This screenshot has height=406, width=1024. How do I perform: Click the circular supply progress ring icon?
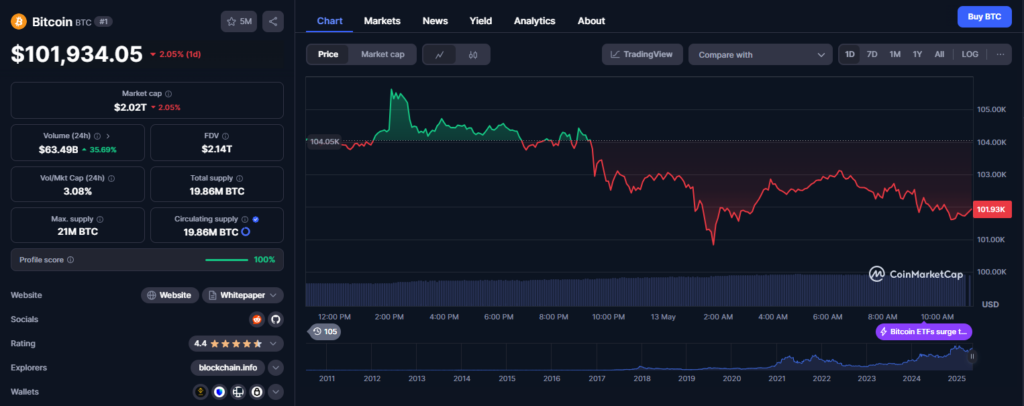245,232
